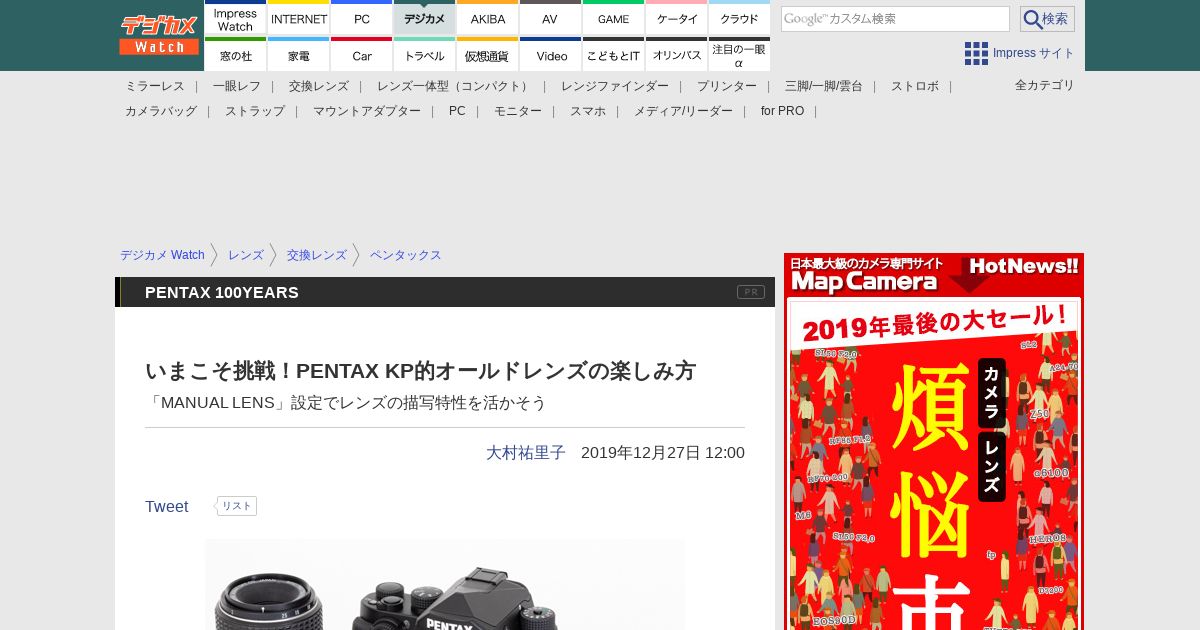Select the デジカメ tab in top navigation
Screen dimensions: 1200x630
pyautogui.click(x=425, y=18)
